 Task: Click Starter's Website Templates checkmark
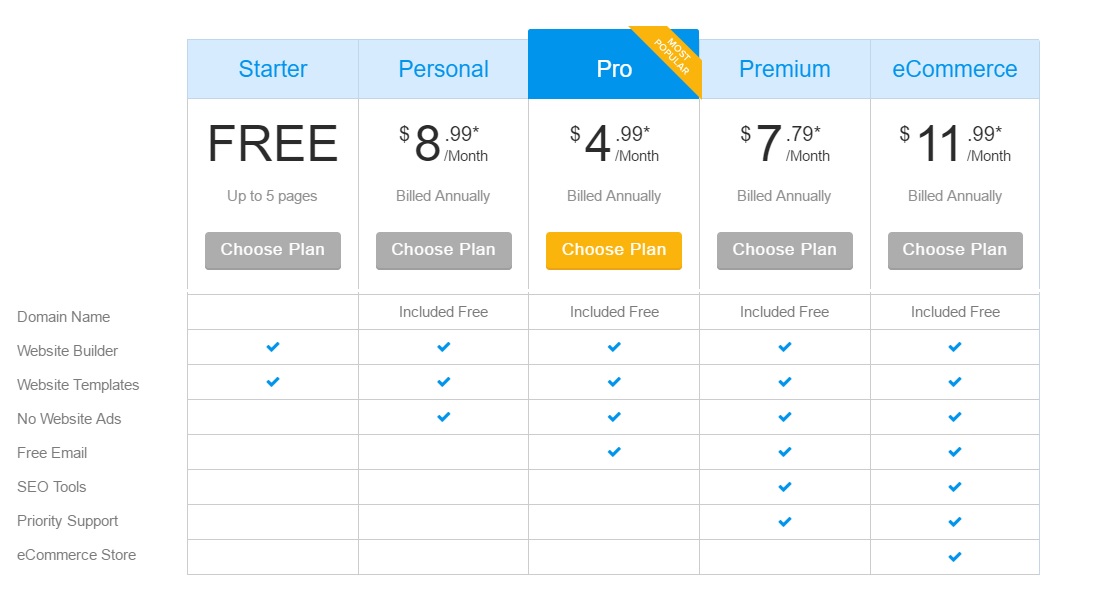(x=273, y=382)
